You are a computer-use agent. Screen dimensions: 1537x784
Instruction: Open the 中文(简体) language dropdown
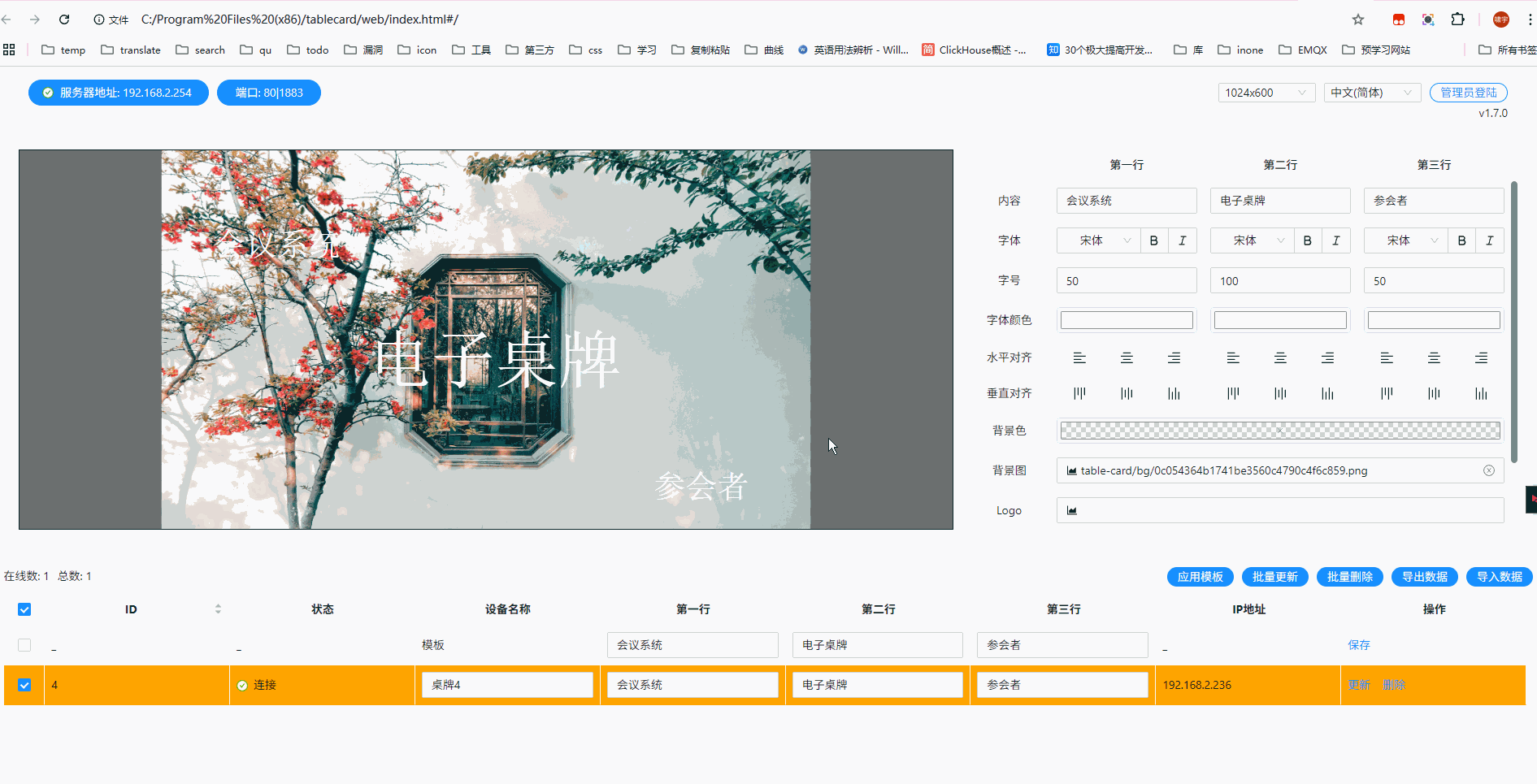pos(1371,93)
